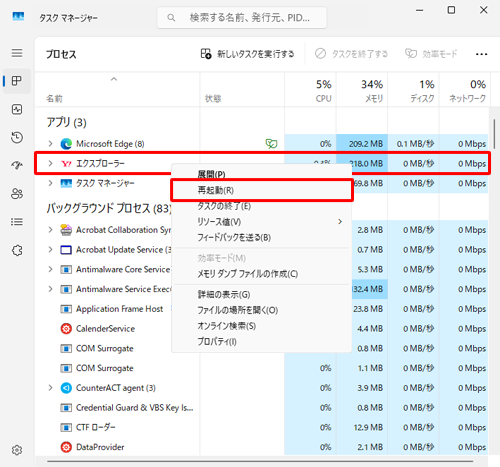Screen dimensions: 500x467
Task: Click the CounterACT agent icon
Action: click(66, 388)
